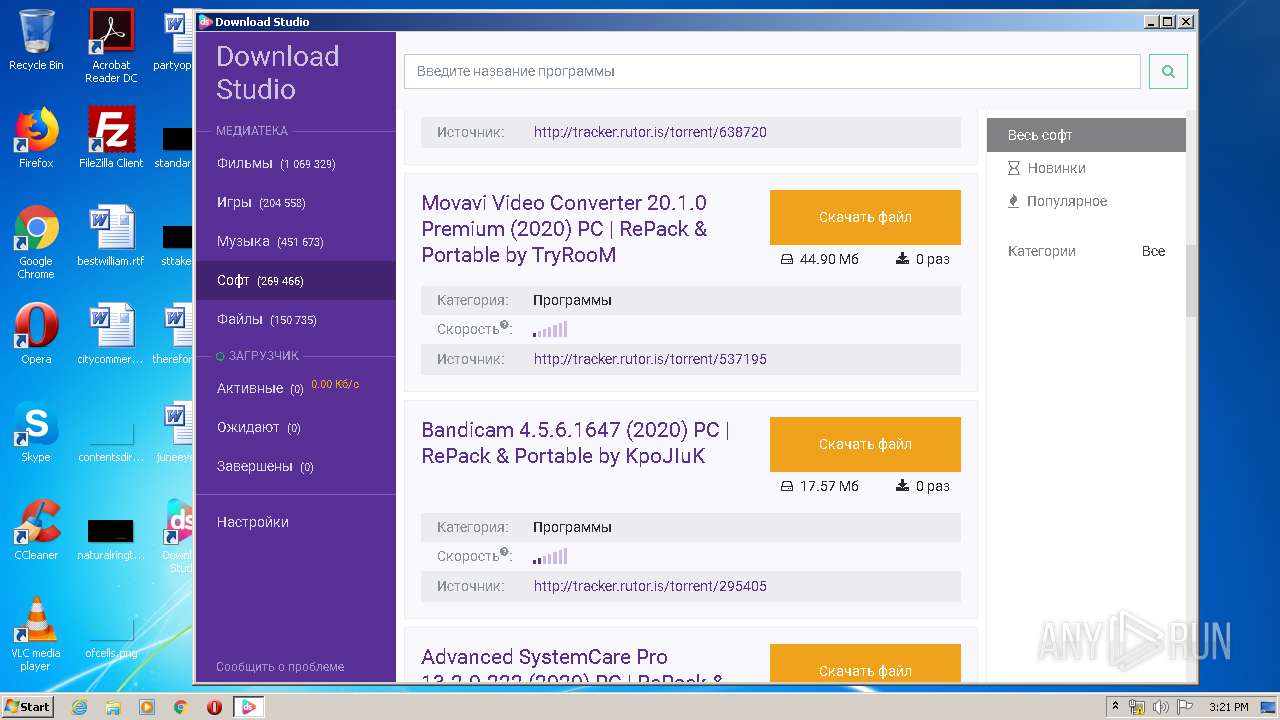This screenshot has height=720, width=1280.
Task: Show Активные downloads list
Action: [296, 388]
